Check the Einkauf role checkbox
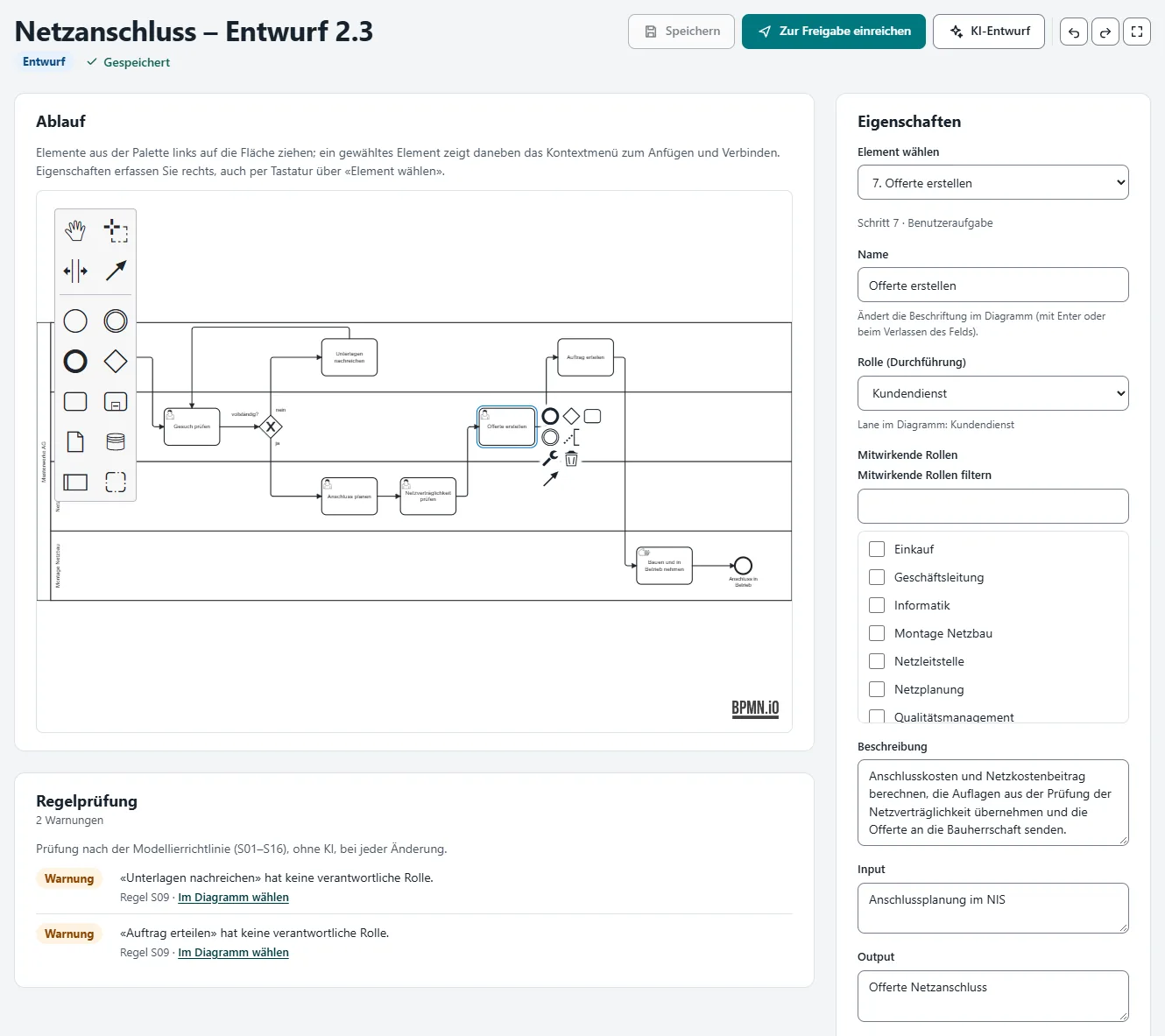This screenshot has height=1036, width=1165. click(x=877, y=549)
